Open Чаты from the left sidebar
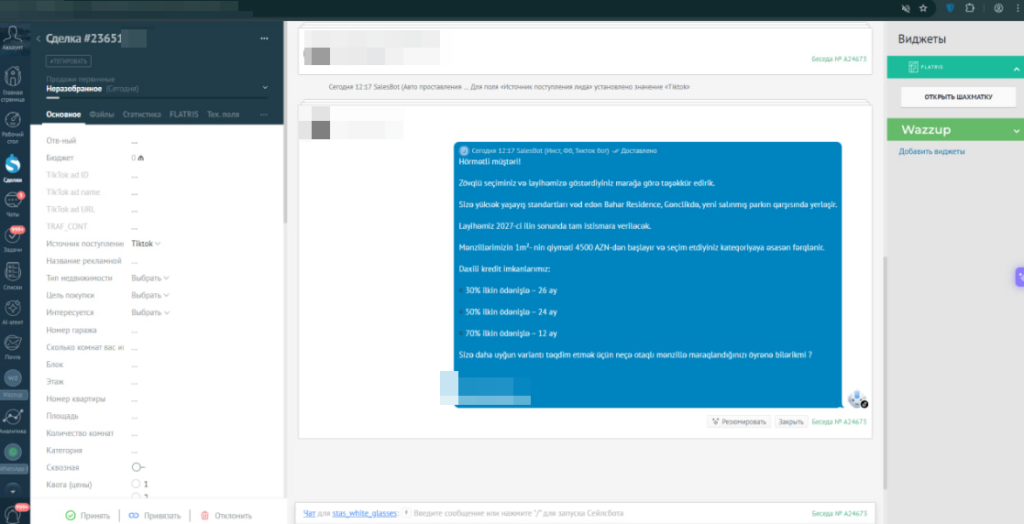The height and width of the screenshot is (524, 1024). coord(14,201)
